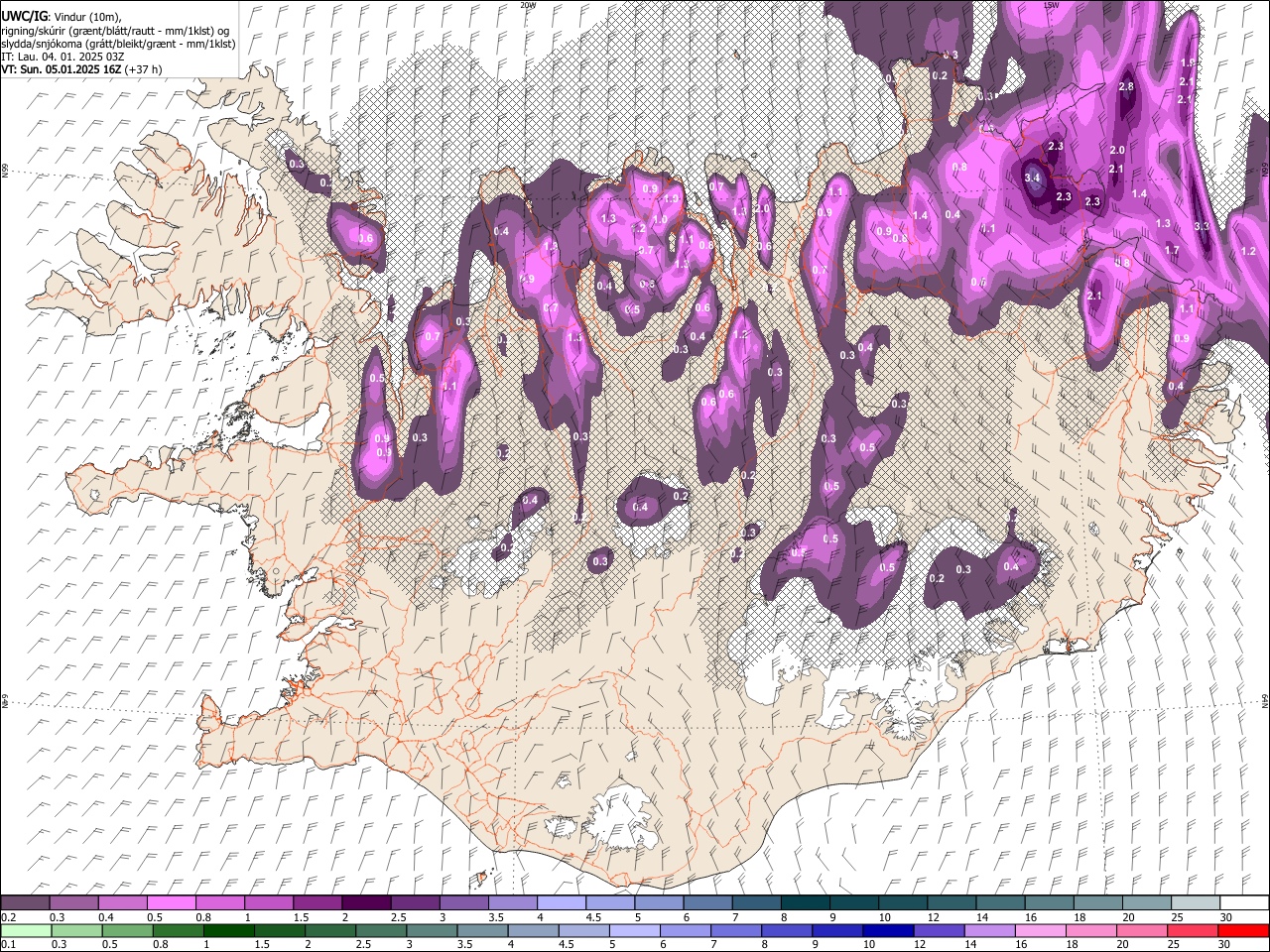Pick the pale green rain swatch between 0.1 and 0.3
1270x952 pixels.
click(25, 930)
